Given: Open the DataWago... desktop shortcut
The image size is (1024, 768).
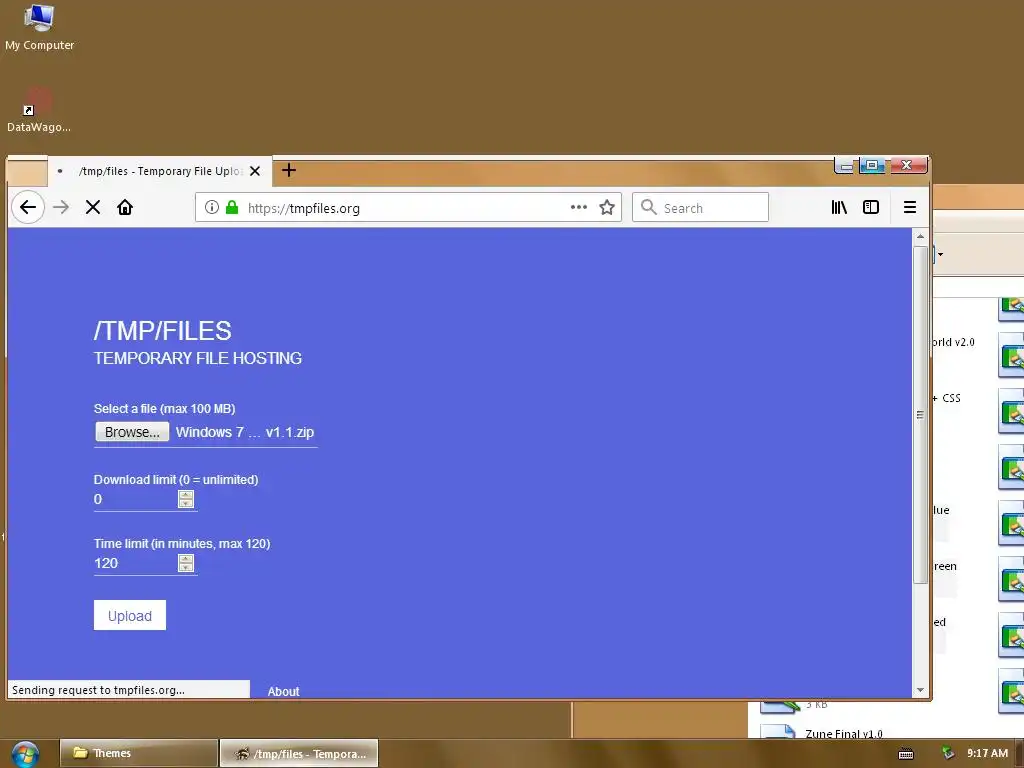Looking at the screenshot, I should (39, 110).
